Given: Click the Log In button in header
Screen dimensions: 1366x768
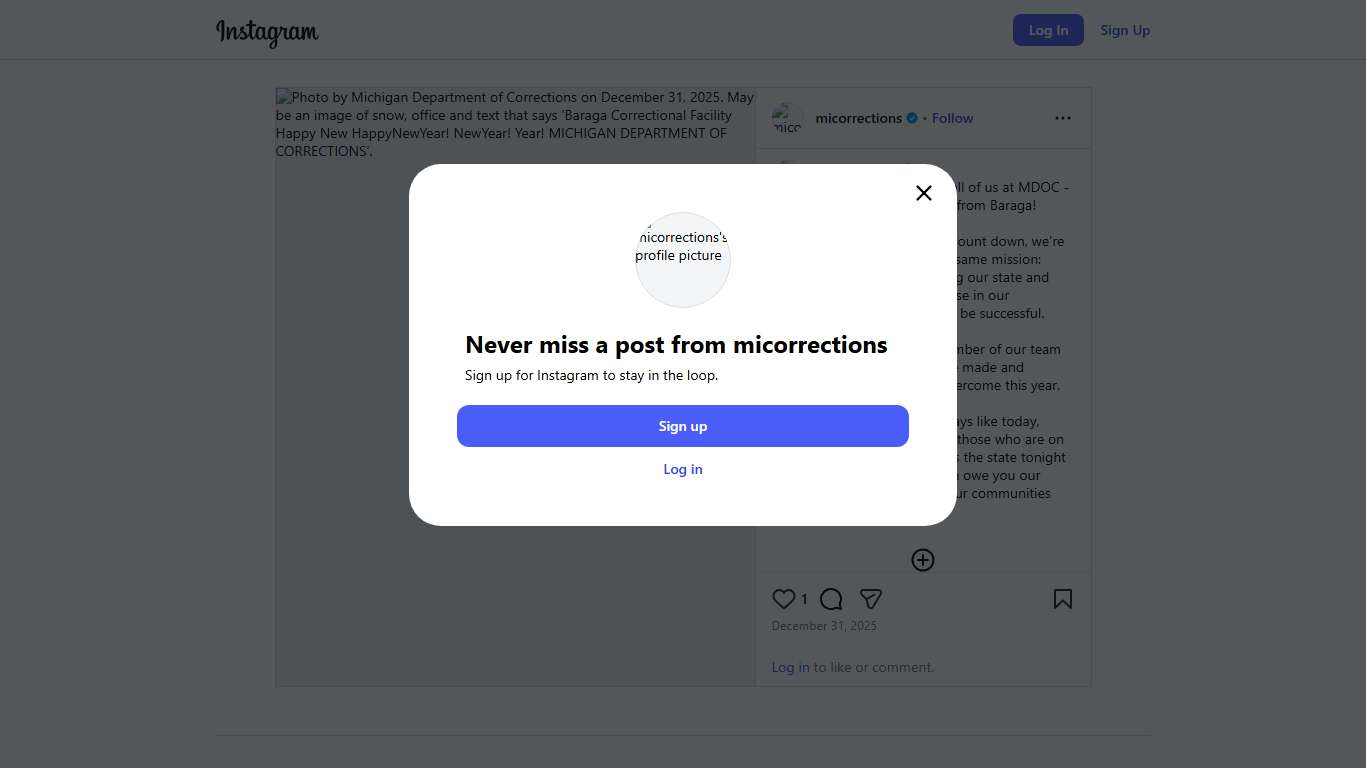Looking at the screenshot, I should (1048, 30).
